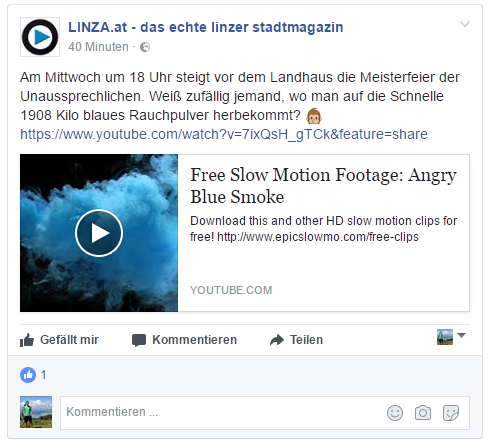Play the Angry Blue Smoke video
This screenshot has width=493, height=443.
[x=99, y=233]
